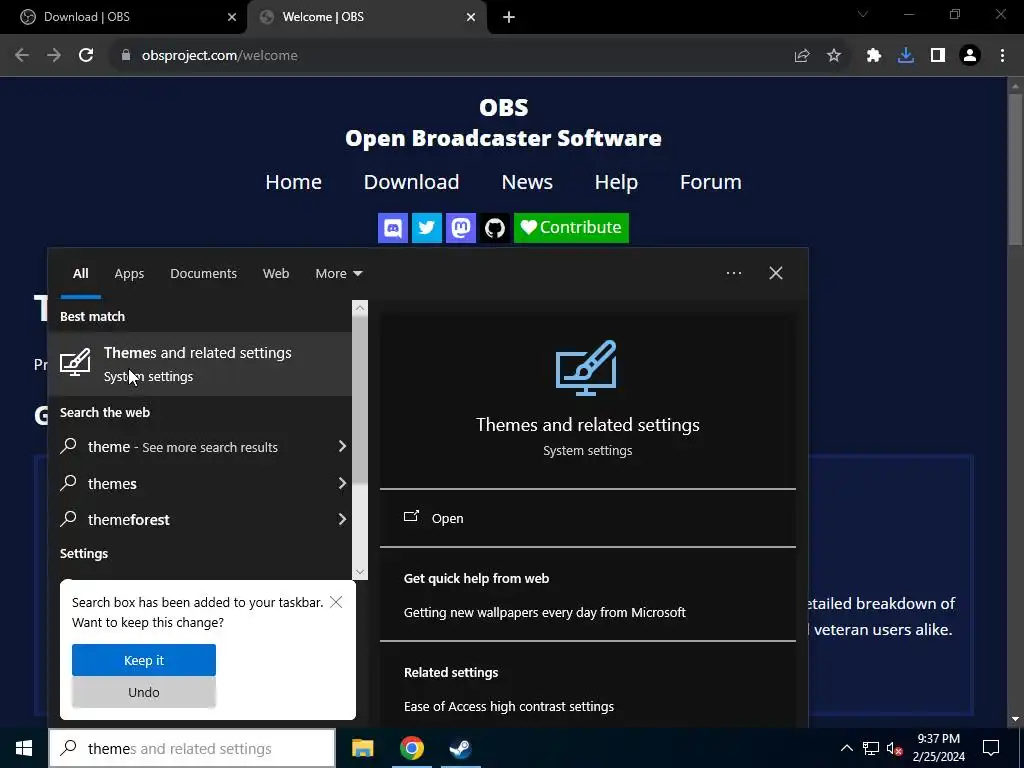Expand the 'theme' web search arrow
This screenshot has width=1024, height=768.
point(342,446)
